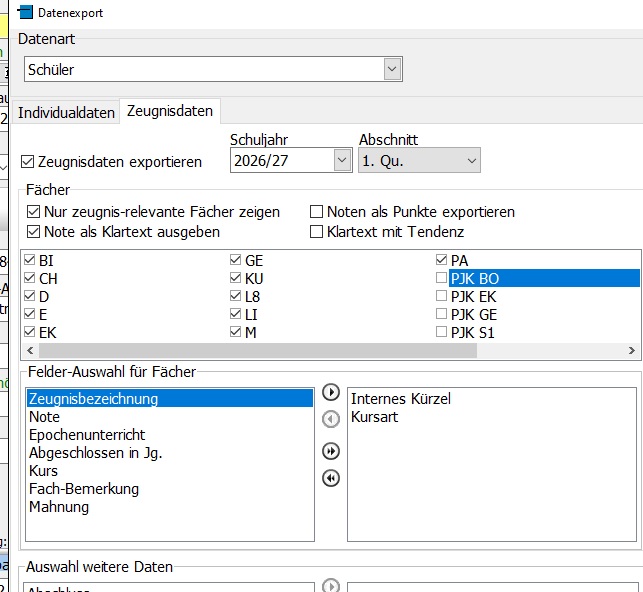Viewport: 643px width, 592px height.
Task: Uncheck subject EK
Action: [x=30, y=332]
